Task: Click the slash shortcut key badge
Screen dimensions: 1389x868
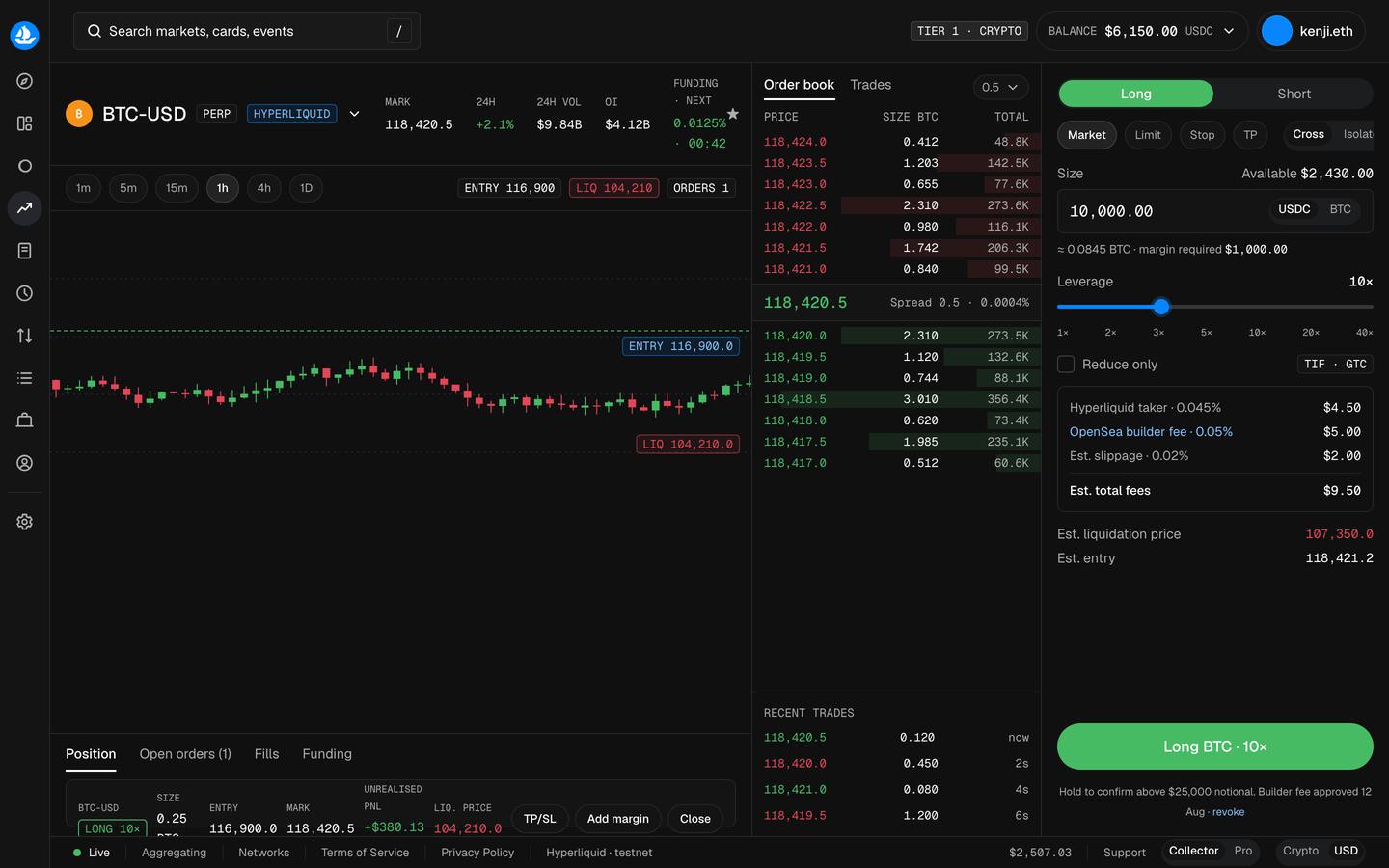Action: point(399,31)
